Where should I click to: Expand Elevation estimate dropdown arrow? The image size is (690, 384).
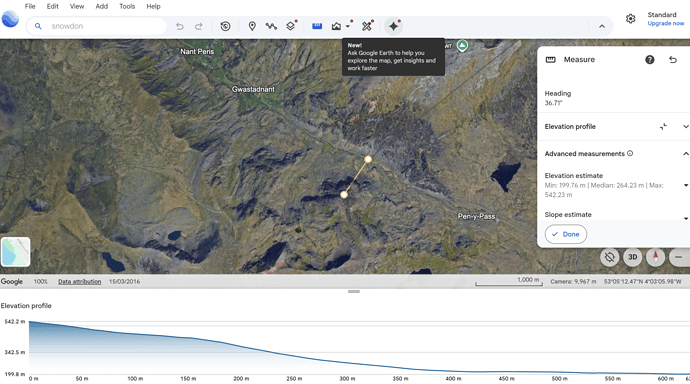(x=686, y=185)
